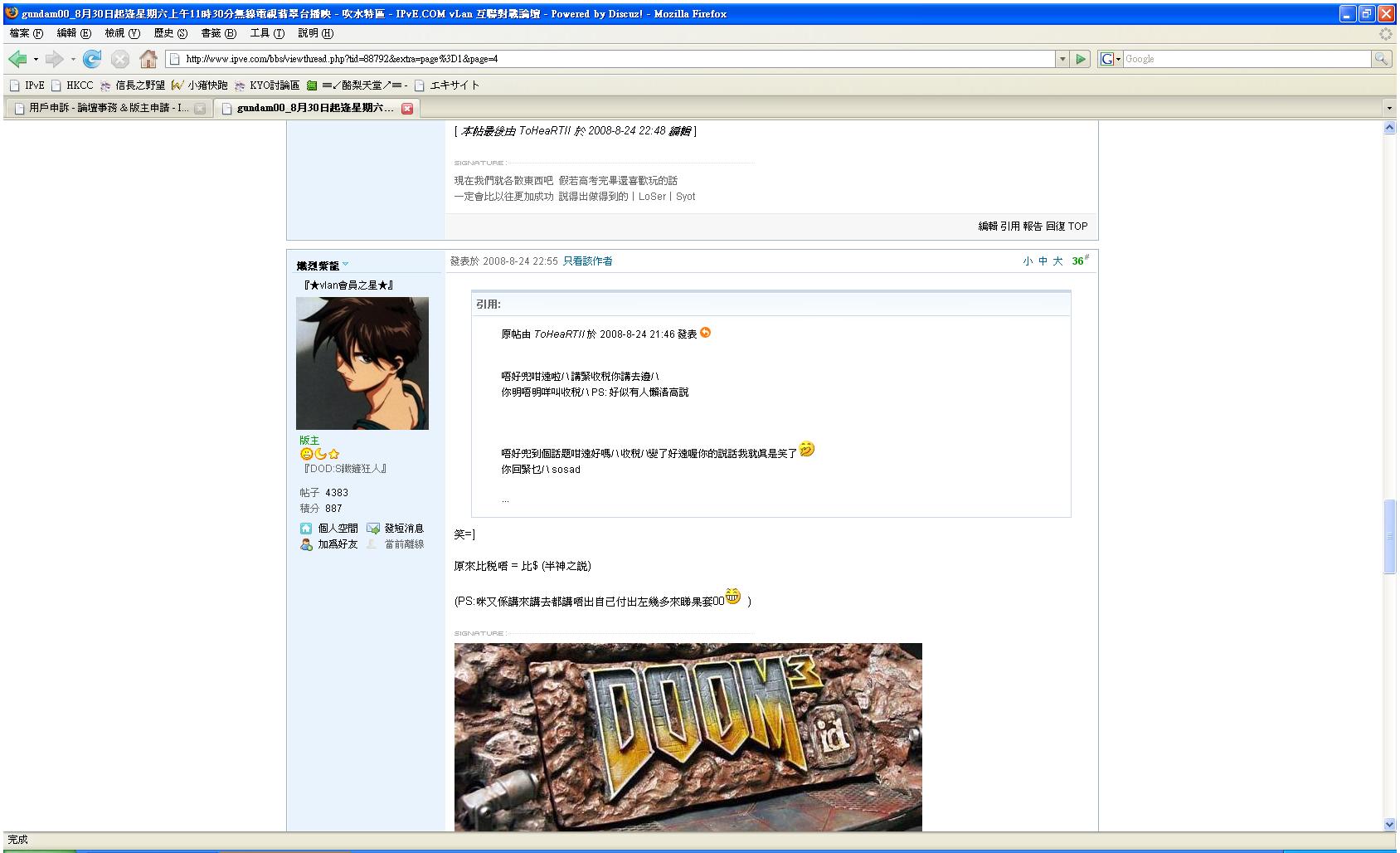The height and width of the screenshot is (853, 1400).
Task: Click the 只看該作者 link
Action: 587,261
